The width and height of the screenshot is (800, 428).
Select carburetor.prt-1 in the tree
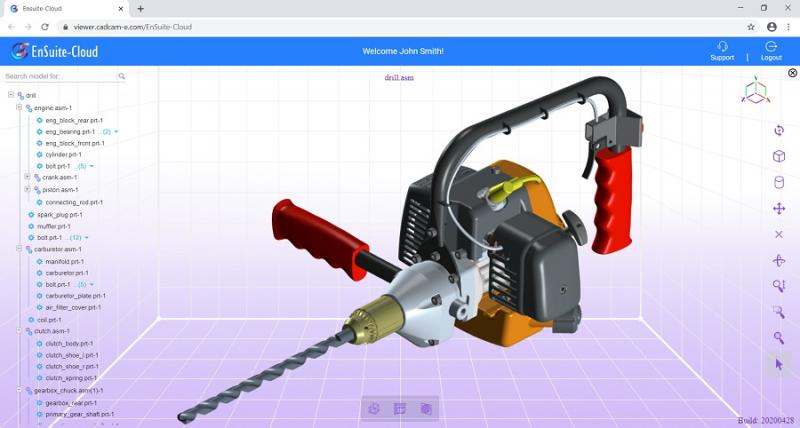(x=67, y=273)
